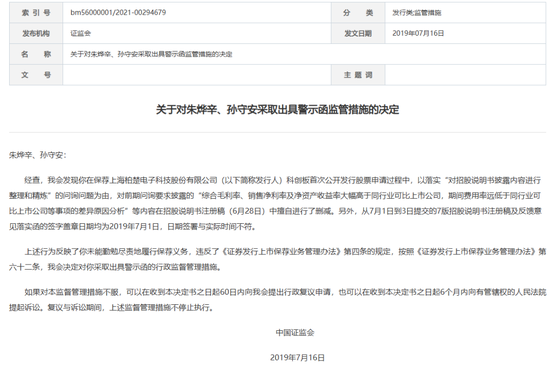The image size is (550, 367).
Task: Click the line ending 日期签署与实际时间不符
Action: point(133,227)
